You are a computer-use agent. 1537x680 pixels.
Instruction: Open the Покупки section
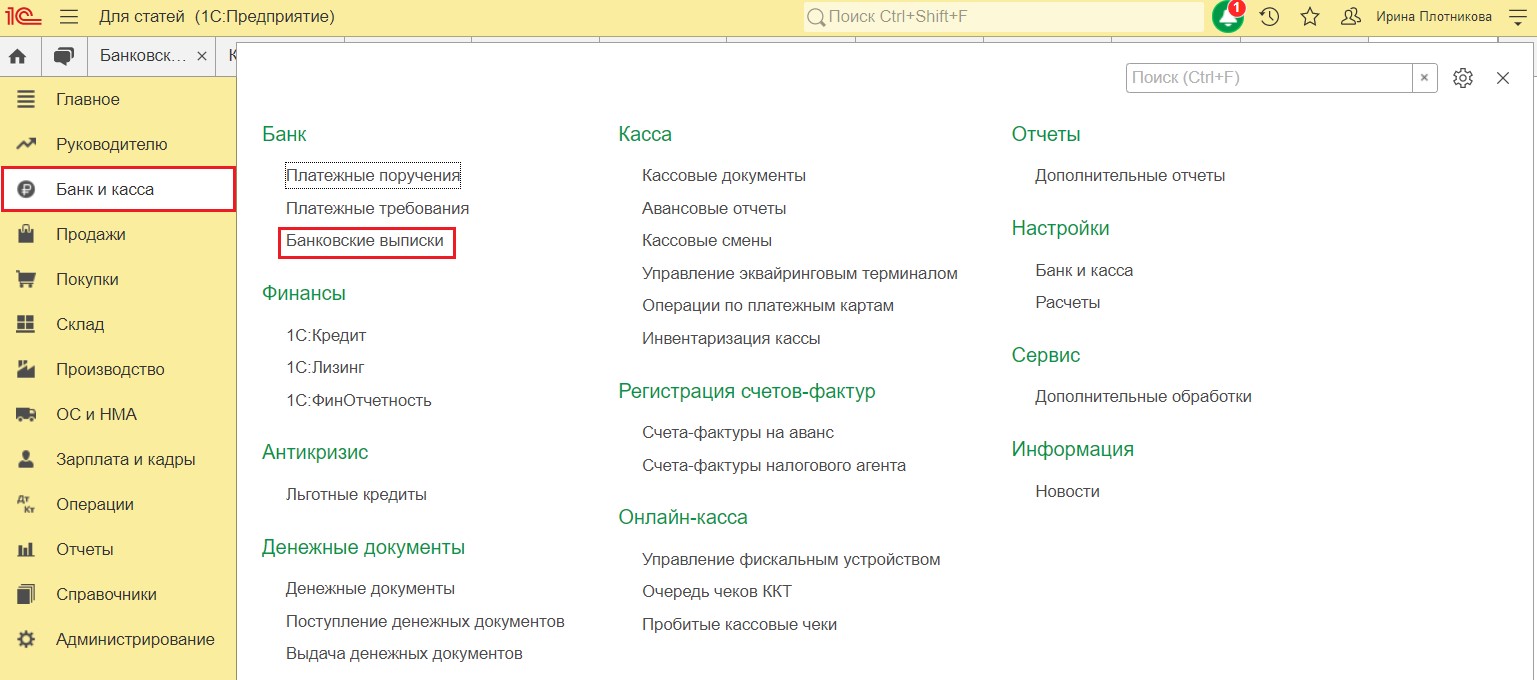pyautogui.click(x=118, y=279)
